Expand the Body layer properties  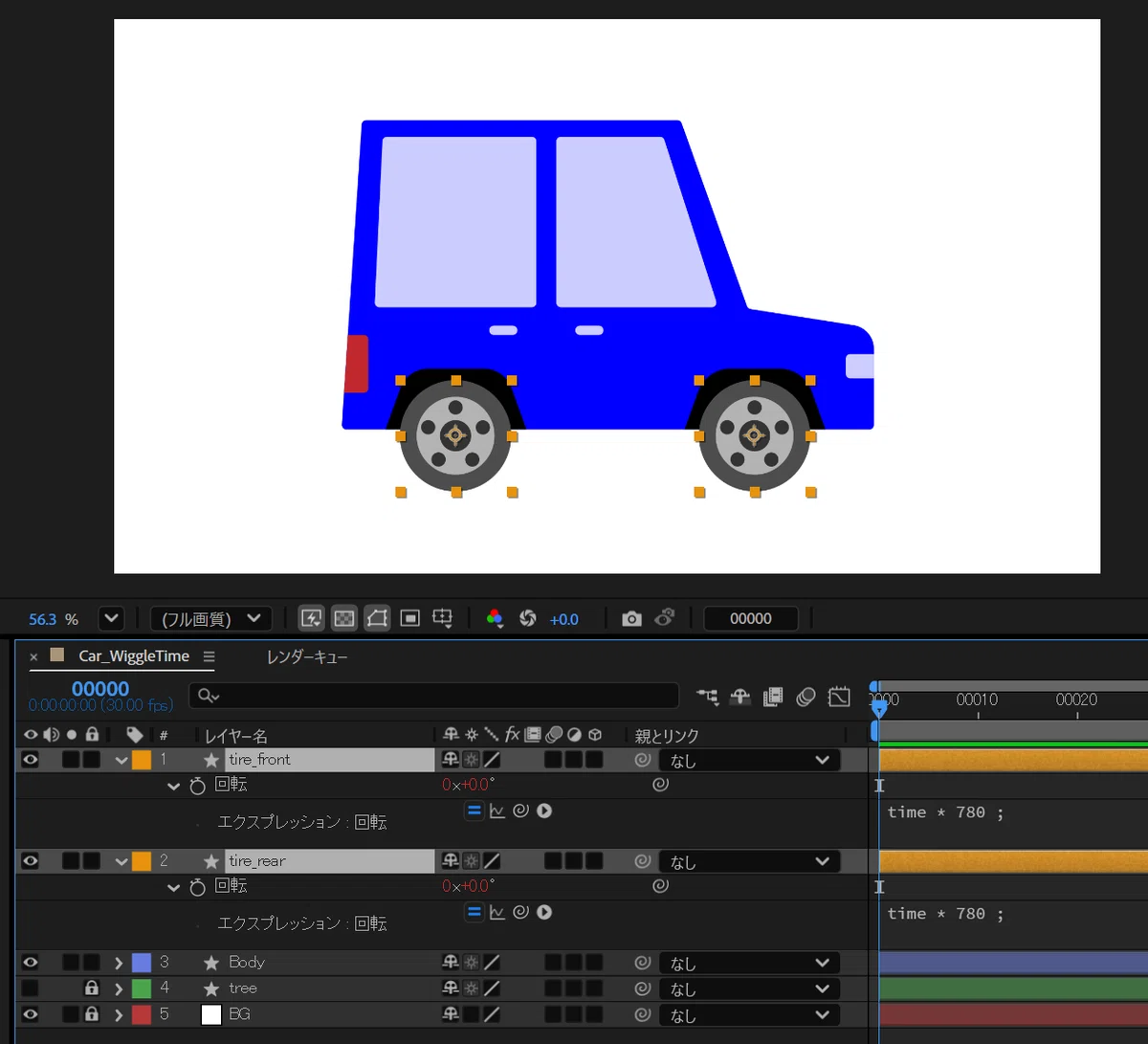119,963
